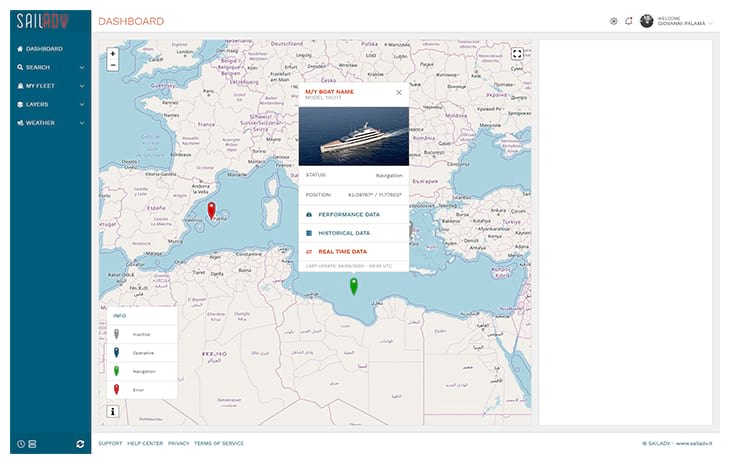
Task: Expand the My Fleet chevron arrow
Action: click(x=82, y=86)
